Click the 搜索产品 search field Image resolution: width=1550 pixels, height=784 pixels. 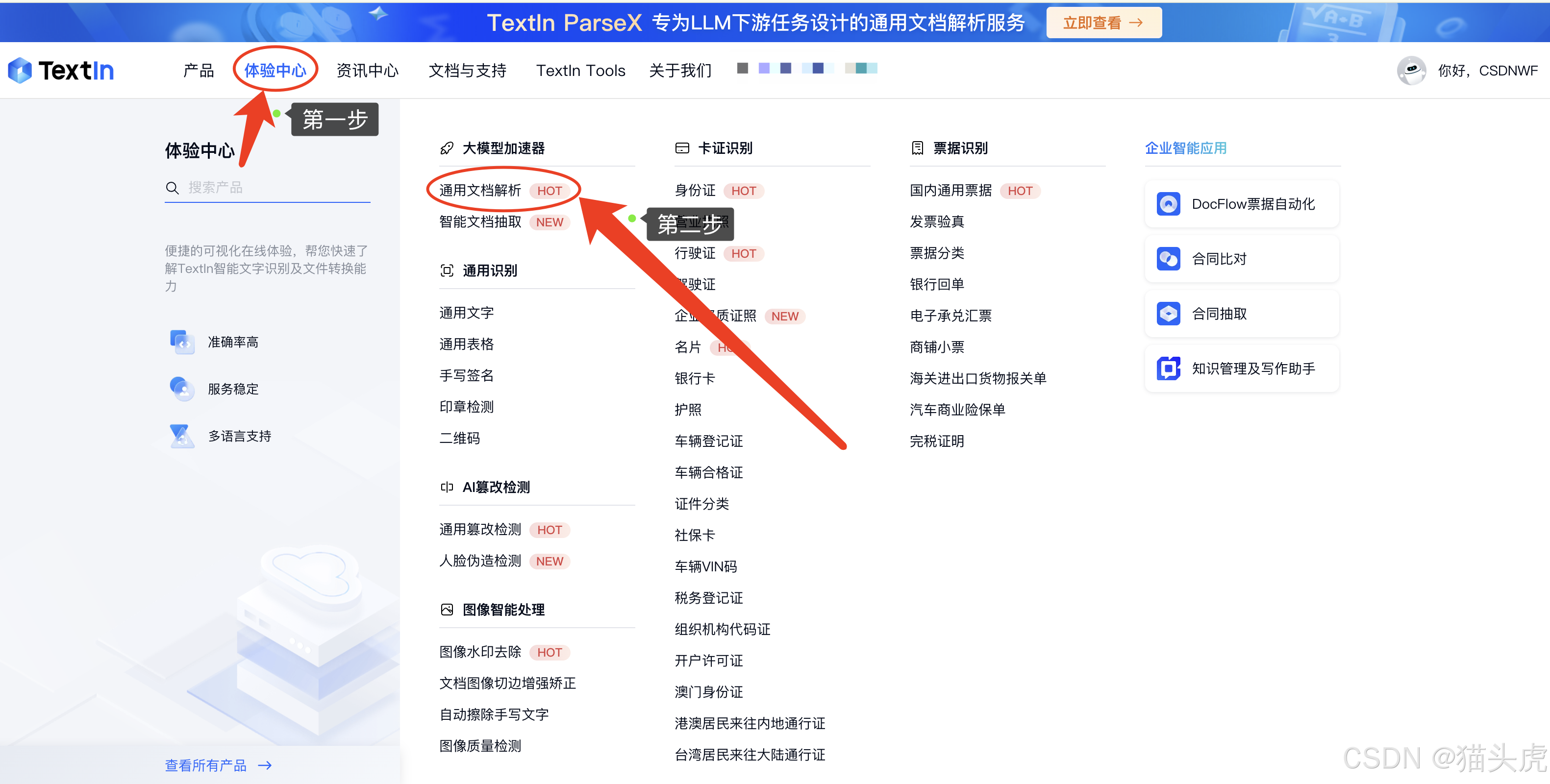pos(267,188)
